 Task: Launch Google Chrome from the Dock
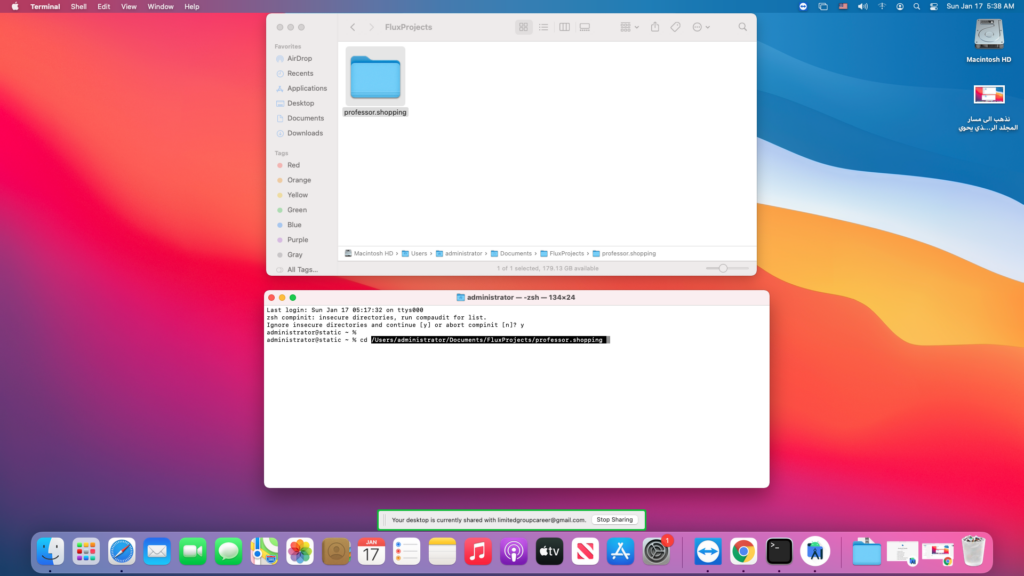pos(743,552)
